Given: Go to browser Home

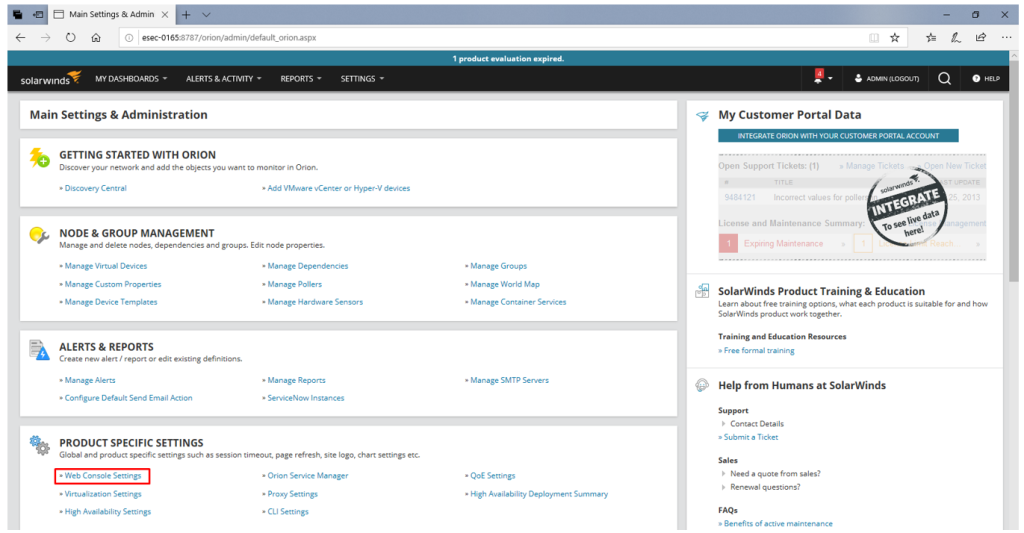Looking at the screenshot, I should tap(96, 37).
